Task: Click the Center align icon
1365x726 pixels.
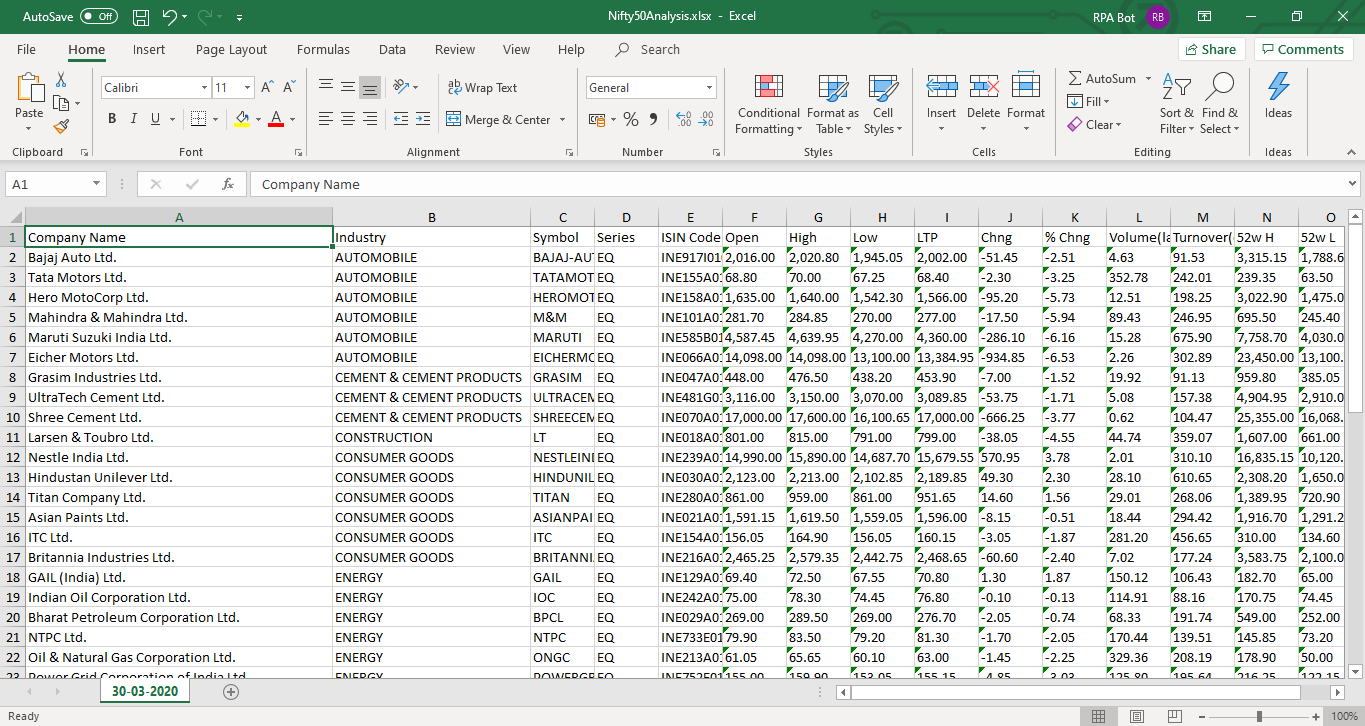Action: pos(347,119)
